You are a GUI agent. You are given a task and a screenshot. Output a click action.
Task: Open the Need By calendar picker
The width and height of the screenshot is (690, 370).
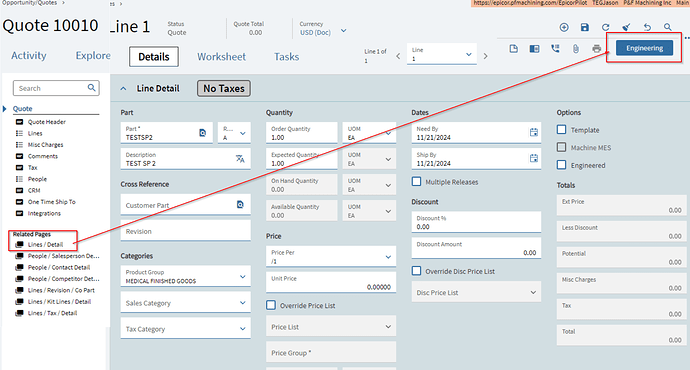click(534, 132)
